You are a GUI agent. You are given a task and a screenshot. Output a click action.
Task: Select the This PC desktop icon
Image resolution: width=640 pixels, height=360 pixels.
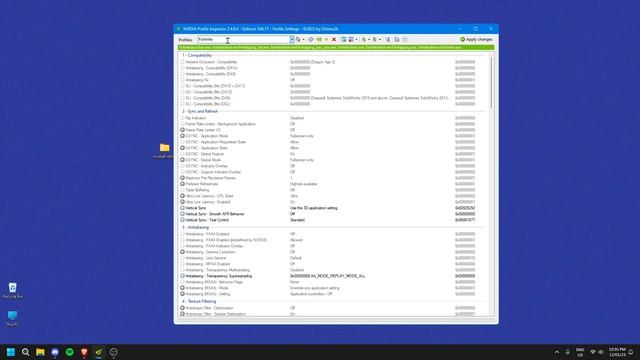click(x=13, y=318)
